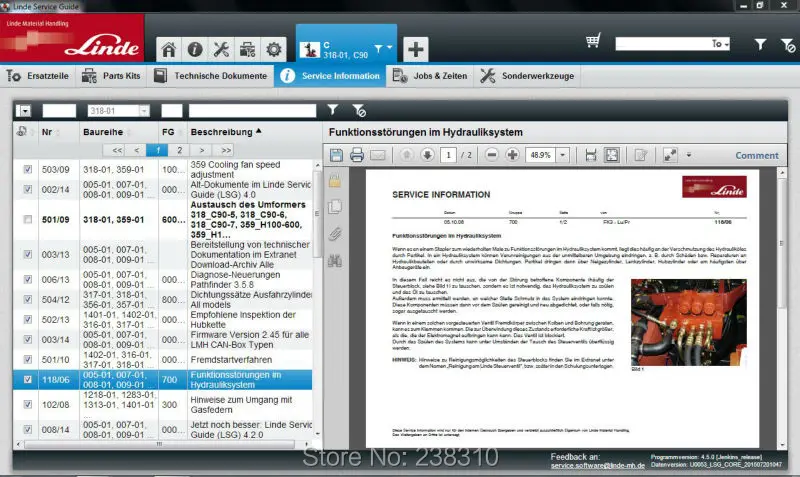The width and height of the screenshot is (800, 477).
Task: Check the unread row 501/09 checkbox
Action: (28, 219)
